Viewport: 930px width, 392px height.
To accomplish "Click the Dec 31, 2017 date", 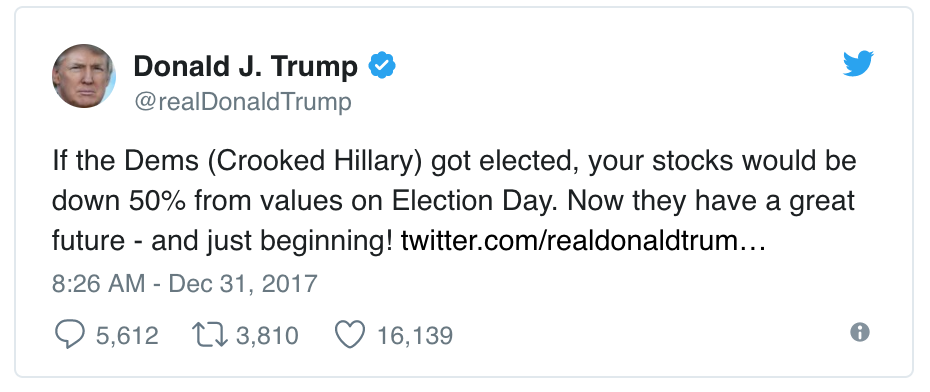I will coord(243,283).
